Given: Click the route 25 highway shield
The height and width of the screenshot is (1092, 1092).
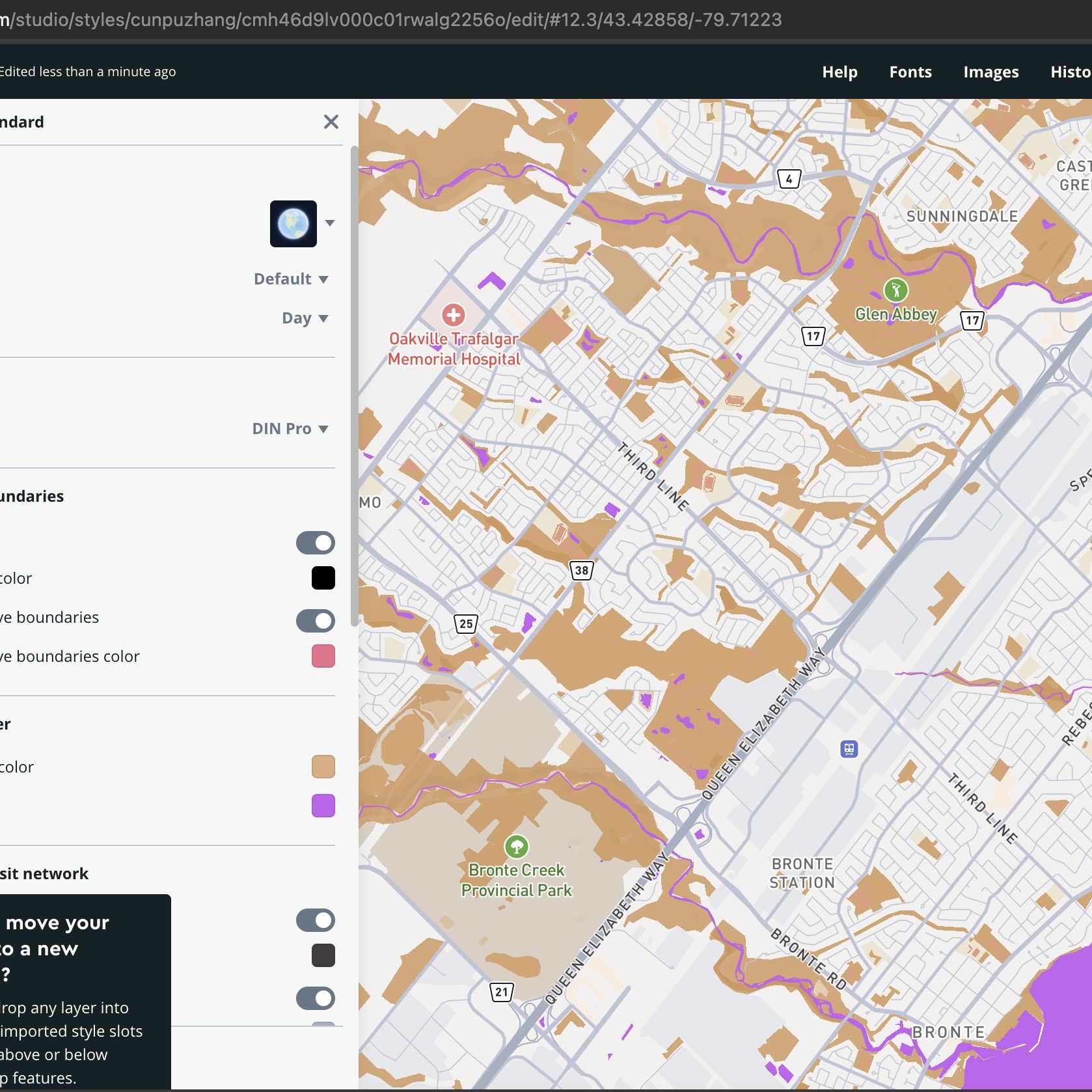Looking at the screenshot, I should pos(466,623).
